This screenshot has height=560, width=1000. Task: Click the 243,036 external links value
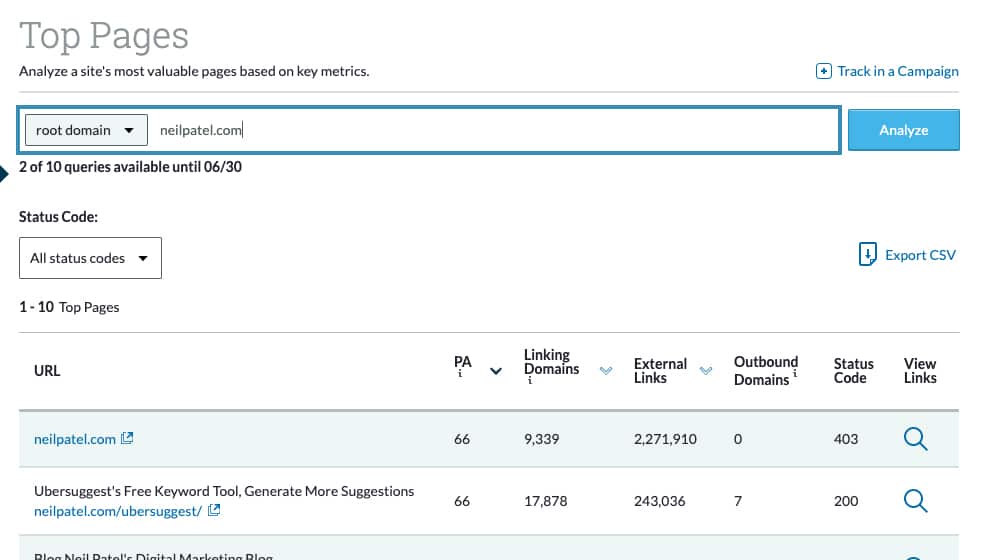click(659, 501)
